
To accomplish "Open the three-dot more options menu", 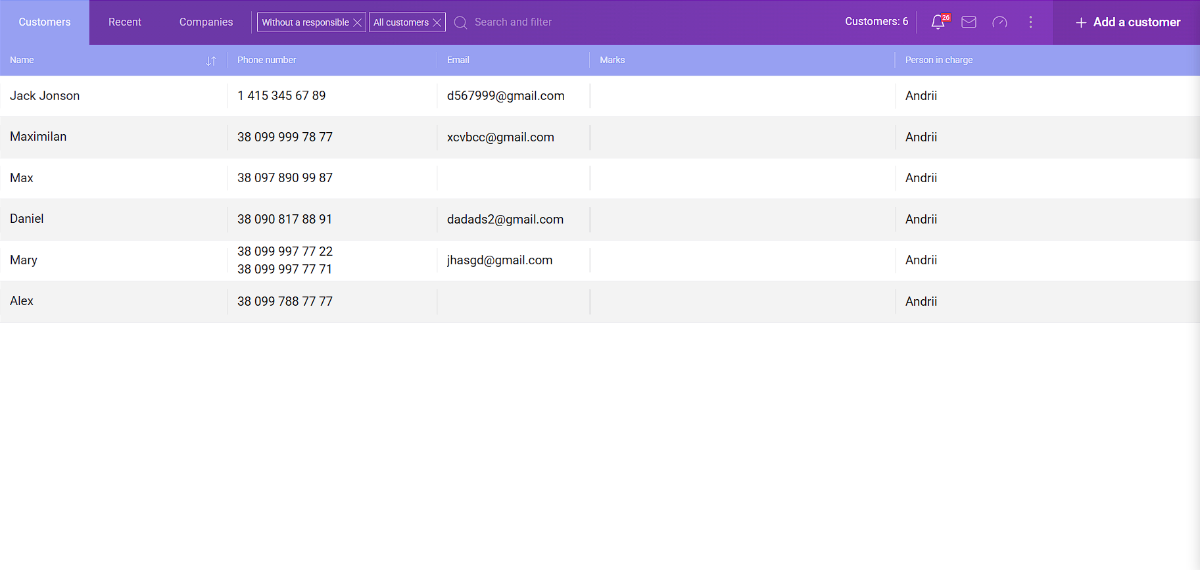I will click(1031, 22).
